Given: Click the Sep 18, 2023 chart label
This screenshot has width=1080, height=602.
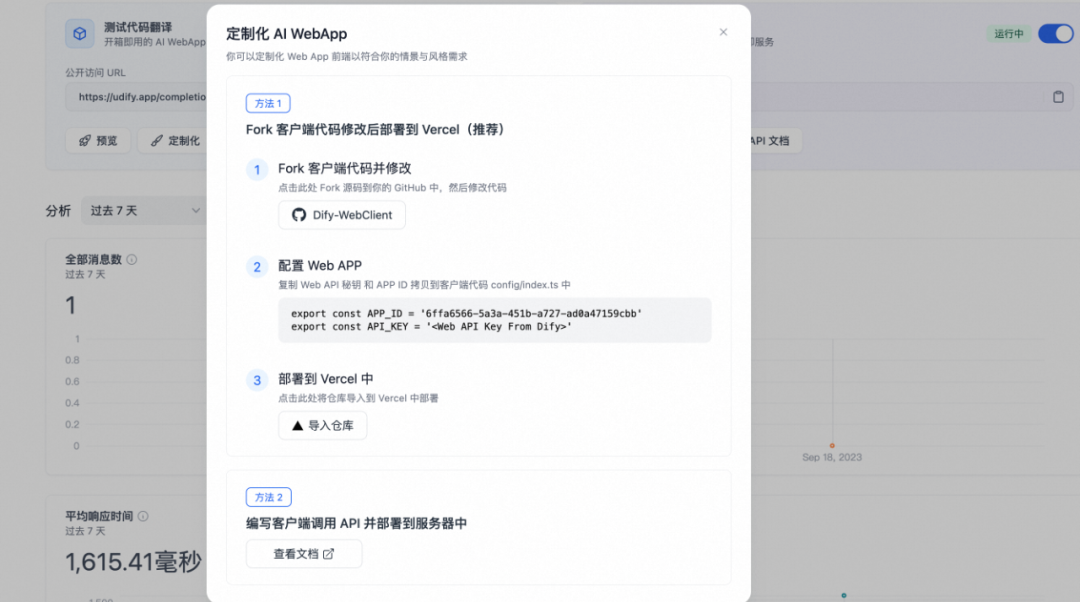Looking at the screenshot, I should pyautogui.click(x=832, y=457).
